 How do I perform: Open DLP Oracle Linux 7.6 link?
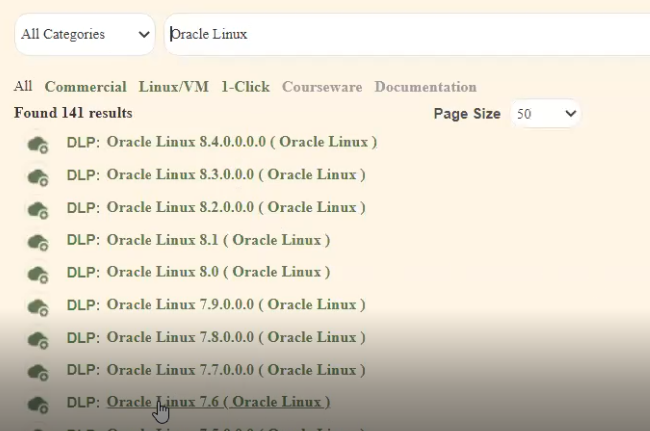(x=218, y=402)
